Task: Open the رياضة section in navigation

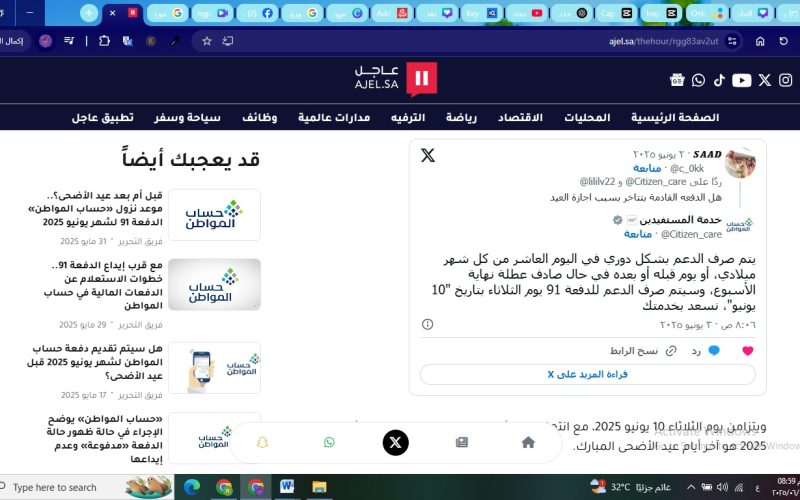Action: [x=461, y=118]
